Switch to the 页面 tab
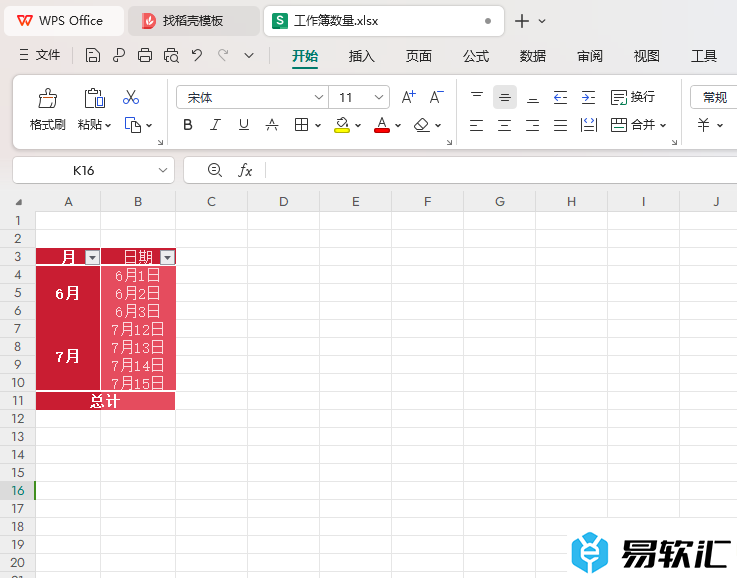The width and height of the screenshot is (737, 578). pos(419,56)
